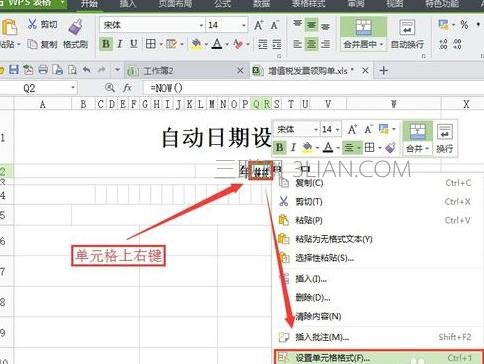Toggle middle vertical alignment in ribbon

point(311,25)
